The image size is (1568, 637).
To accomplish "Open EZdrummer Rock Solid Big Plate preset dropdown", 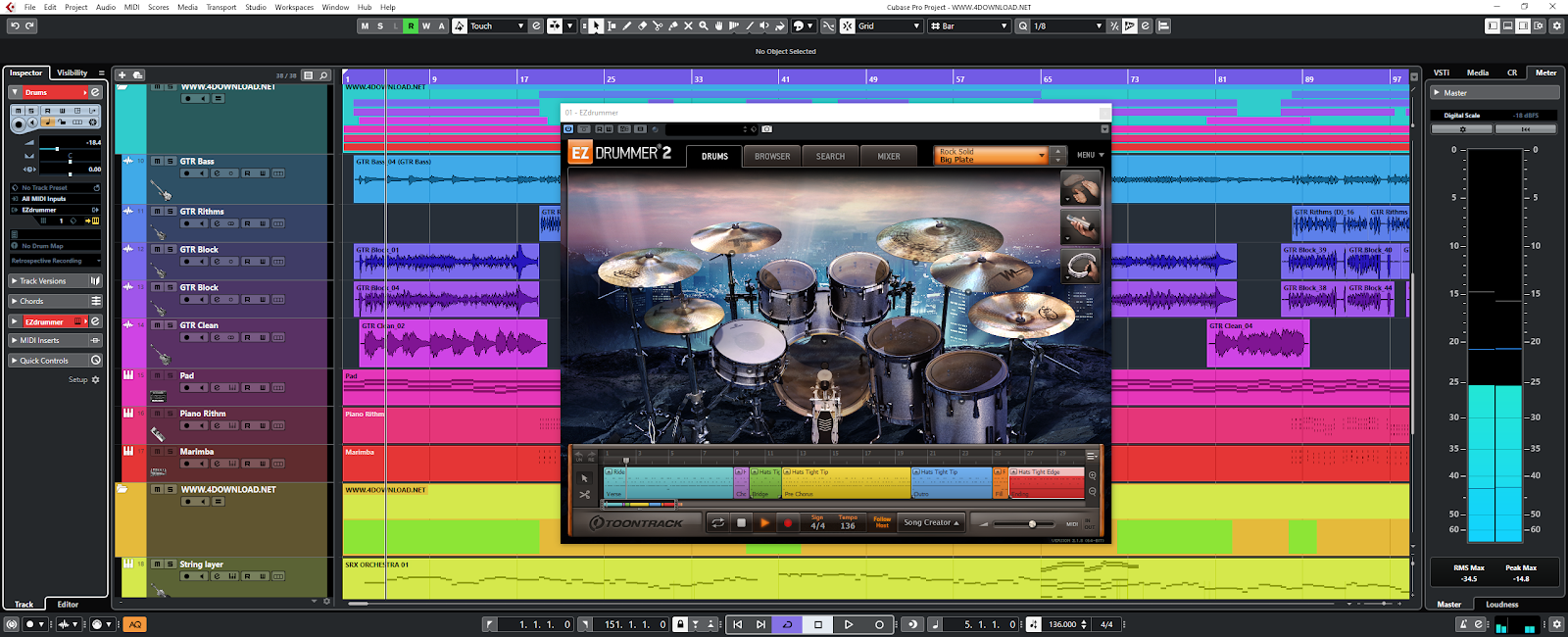I will (992, 155).
